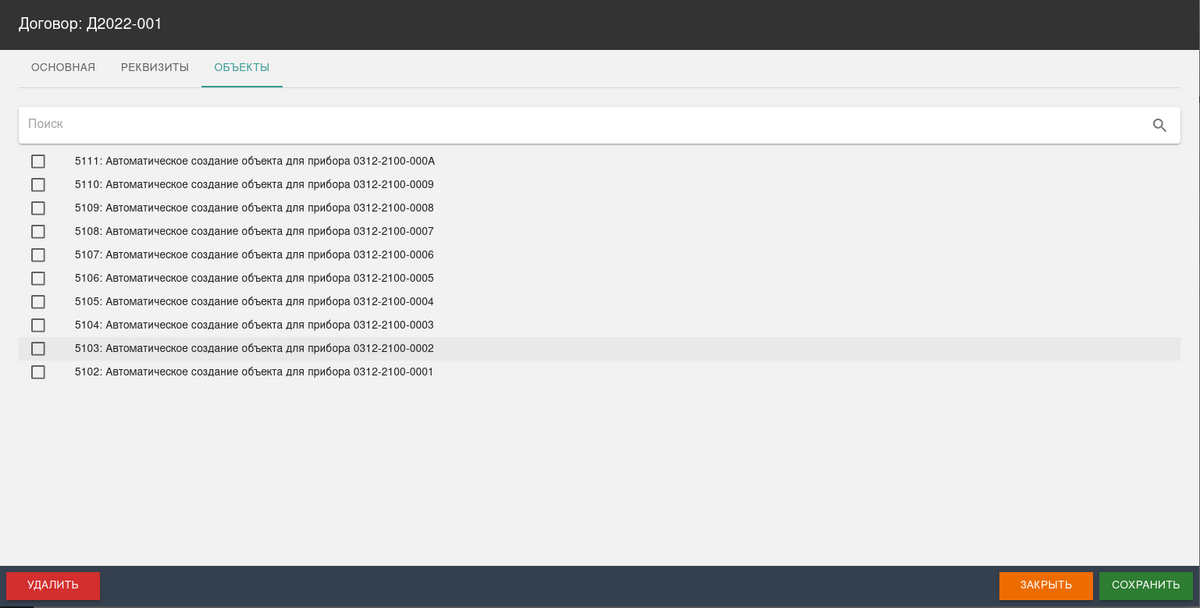Focus the Поиск search input field

pyautogui.click(x=580, y=125)
